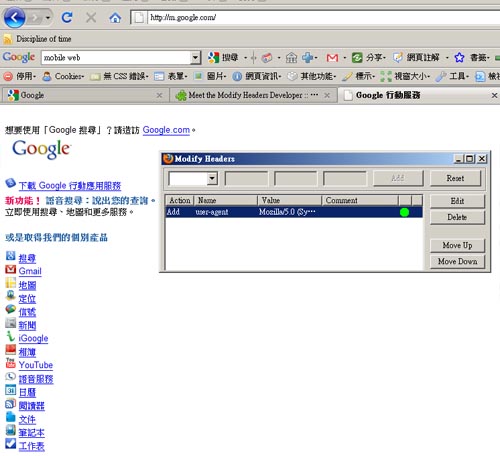Click the Google Toolbar logo

coord(19,57)
